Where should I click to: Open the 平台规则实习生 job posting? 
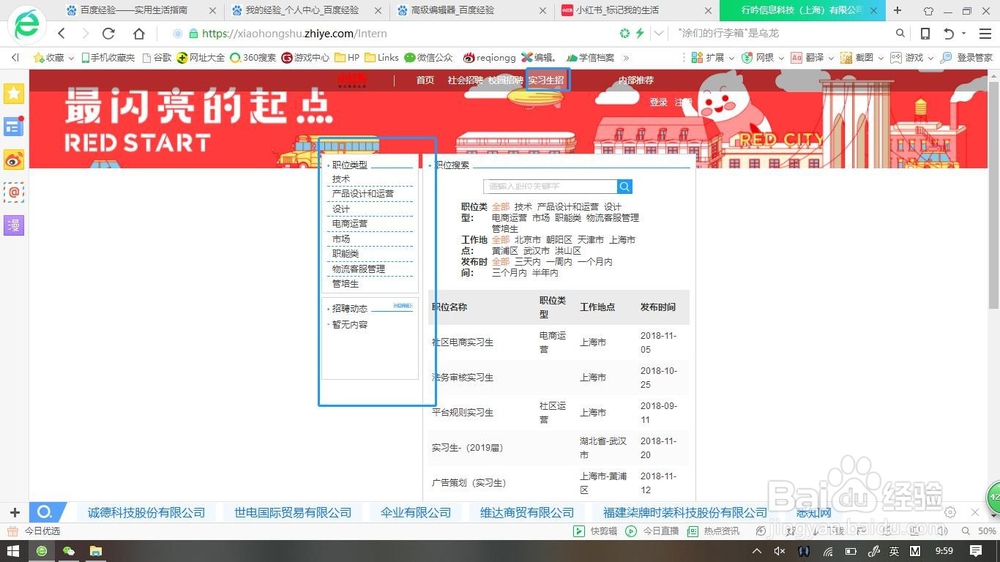pyautogui.click(x=462, y=412)
